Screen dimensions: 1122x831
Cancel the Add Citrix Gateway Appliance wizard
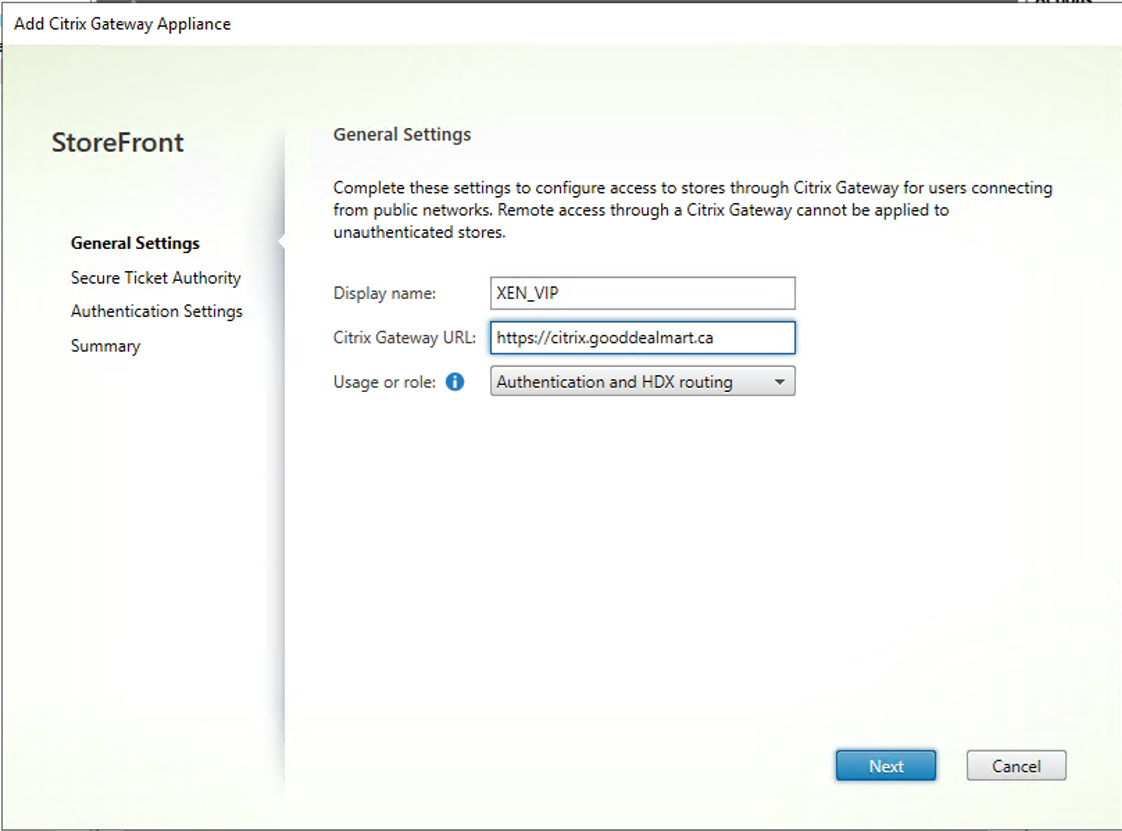[1016, 766]
